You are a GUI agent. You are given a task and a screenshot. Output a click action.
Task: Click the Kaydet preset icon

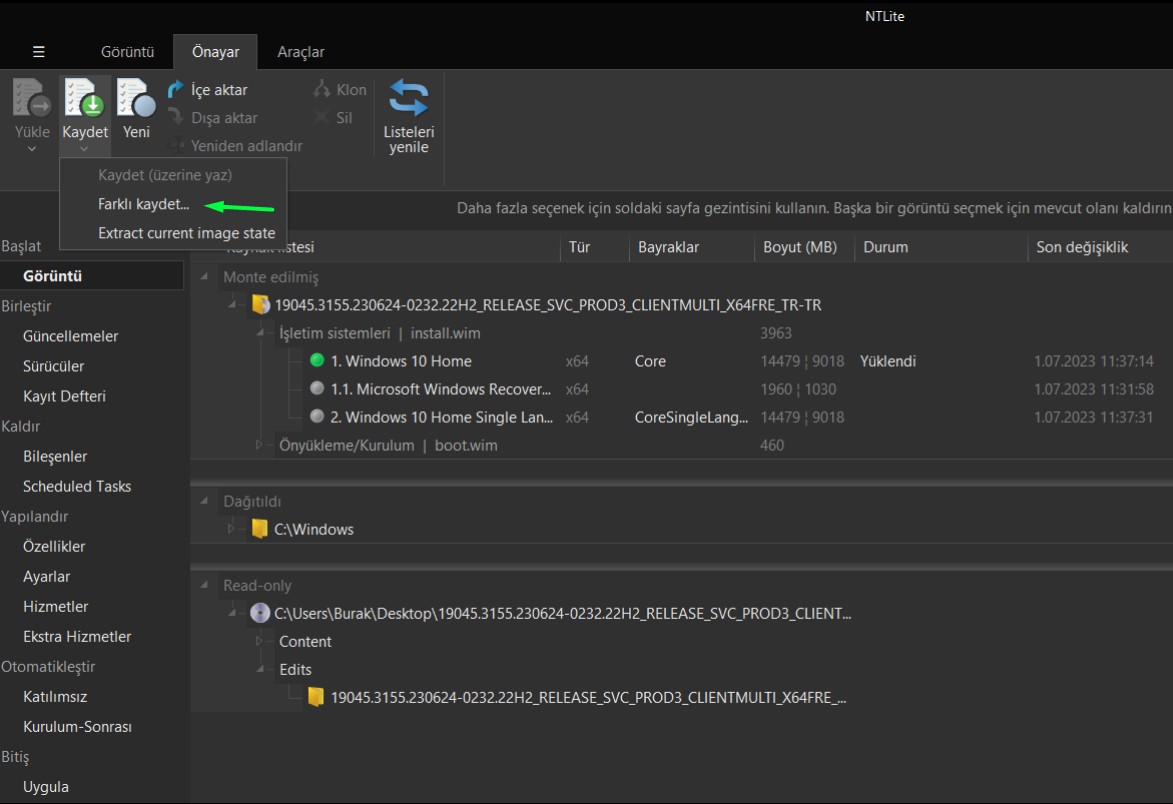[85, 98]
